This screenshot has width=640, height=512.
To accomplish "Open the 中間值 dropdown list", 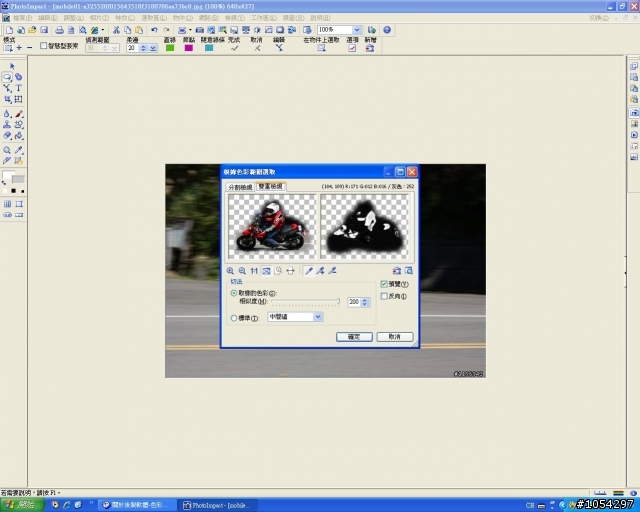I will 318,316.
